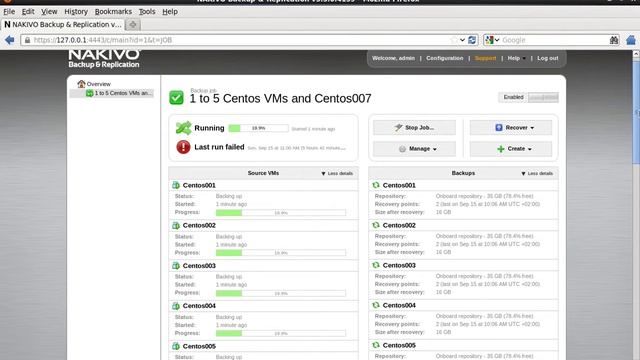Viewport: 640px width, 360px height.
Task: Click the Centos004 source VM icon
Action: click(x=176, y=306)
